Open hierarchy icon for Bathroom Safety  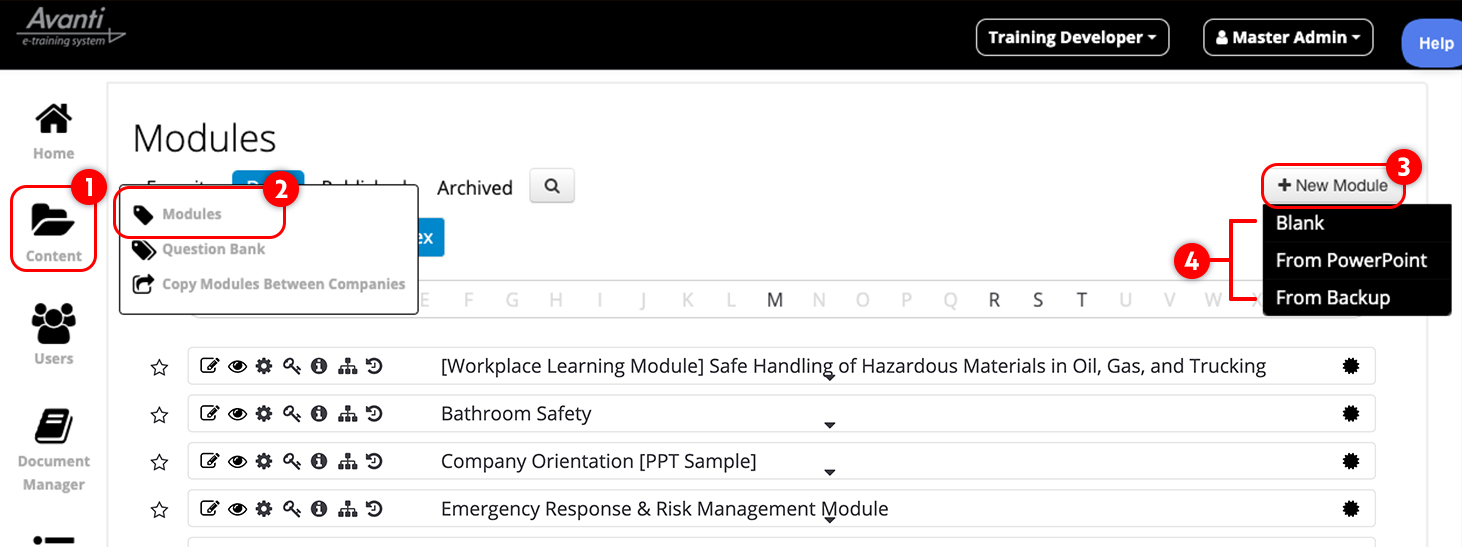coord(347,414)
